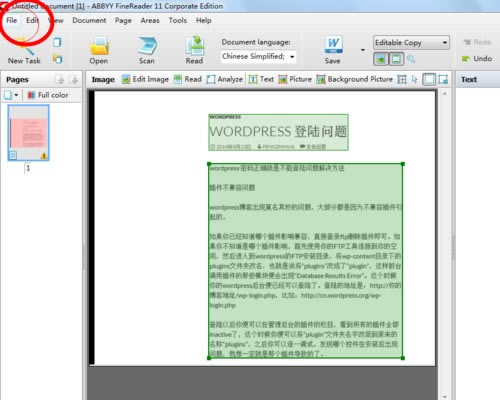
Task: Click the Image panel label
Action: point(103,80)
